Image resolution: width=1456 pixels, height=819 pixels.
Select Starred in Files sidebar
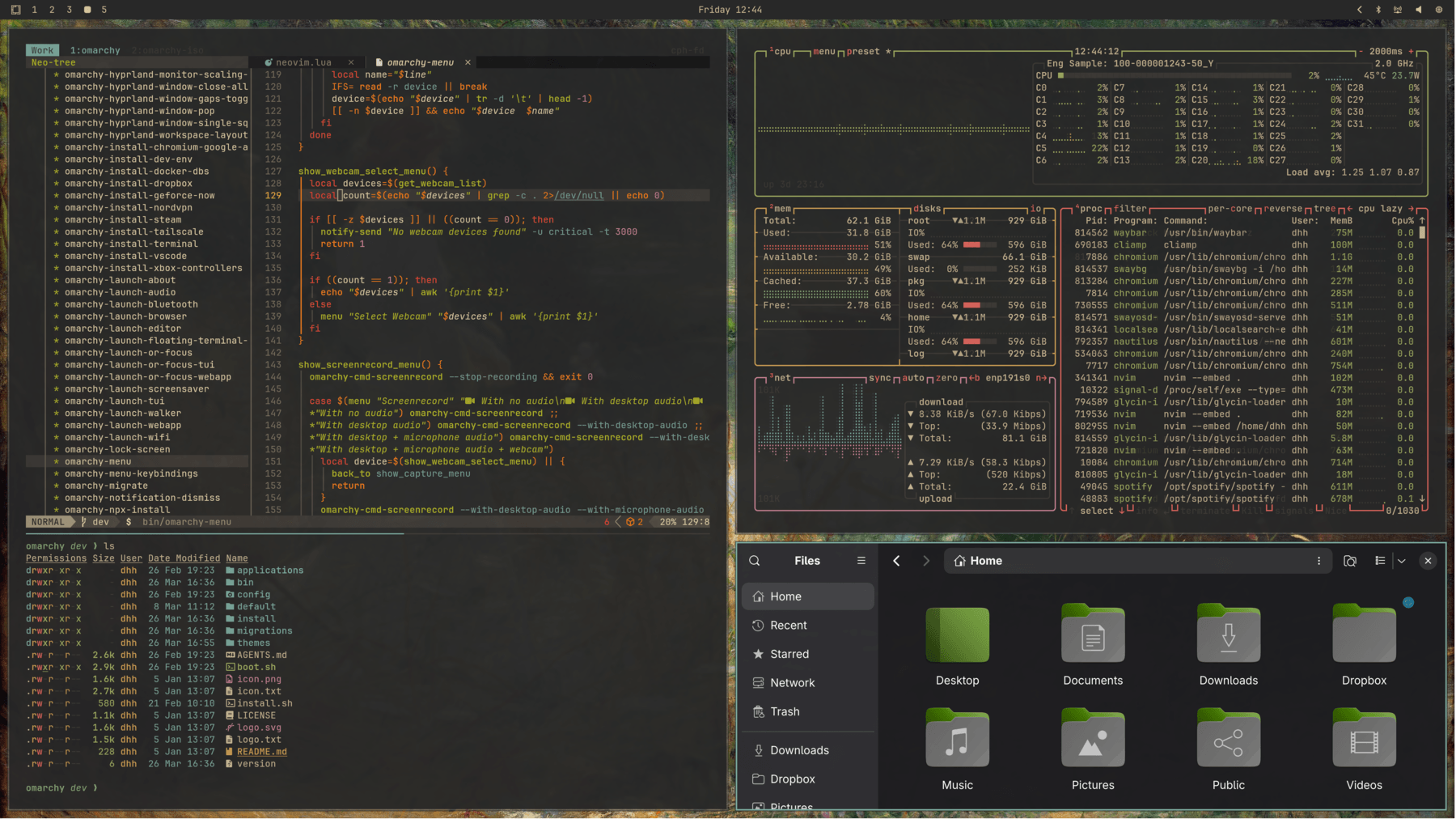tap(807, 654)
